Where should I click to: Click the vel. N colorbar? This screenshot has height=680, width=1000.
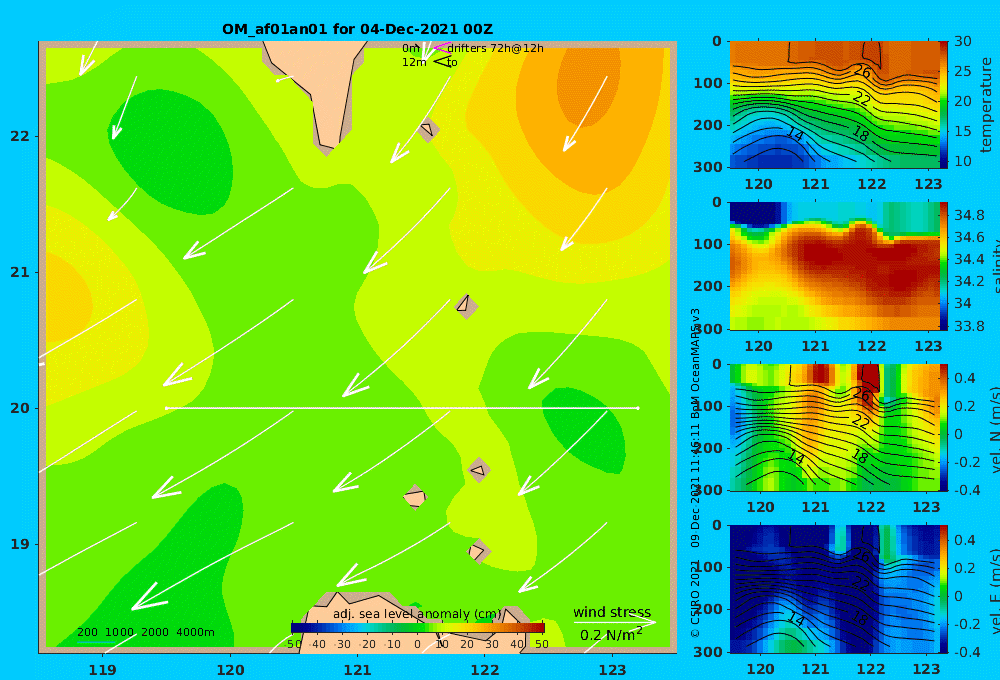(x=944, y=427)
